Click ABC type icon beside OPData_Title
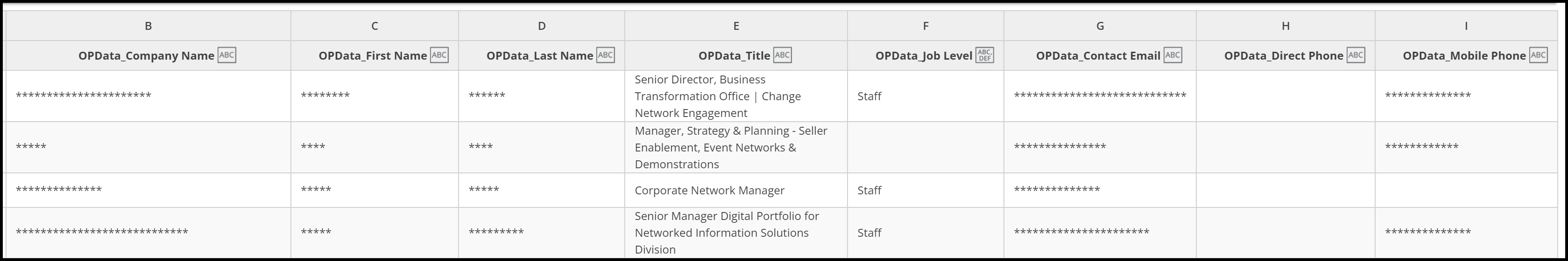The image size is (1568, 261). tap(782, 55)
